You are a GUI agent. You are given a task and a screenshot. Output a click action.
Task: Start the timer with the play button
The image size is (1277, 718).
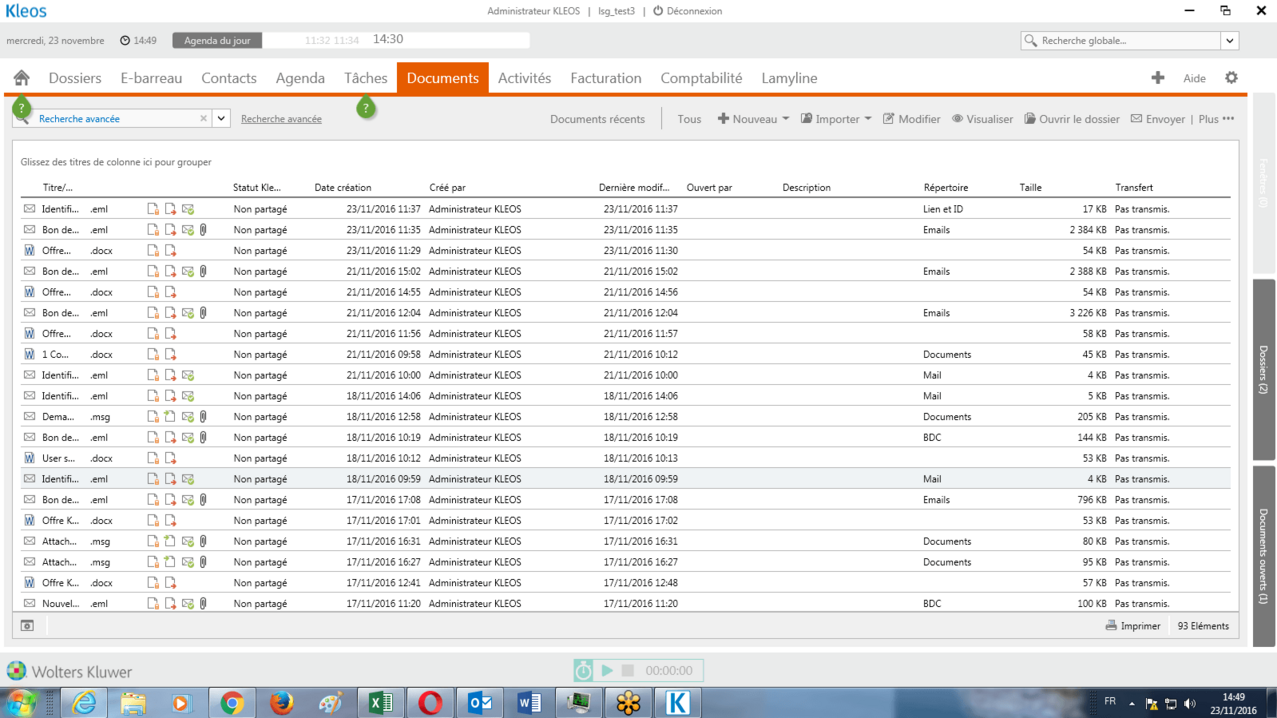click(607, 670)
